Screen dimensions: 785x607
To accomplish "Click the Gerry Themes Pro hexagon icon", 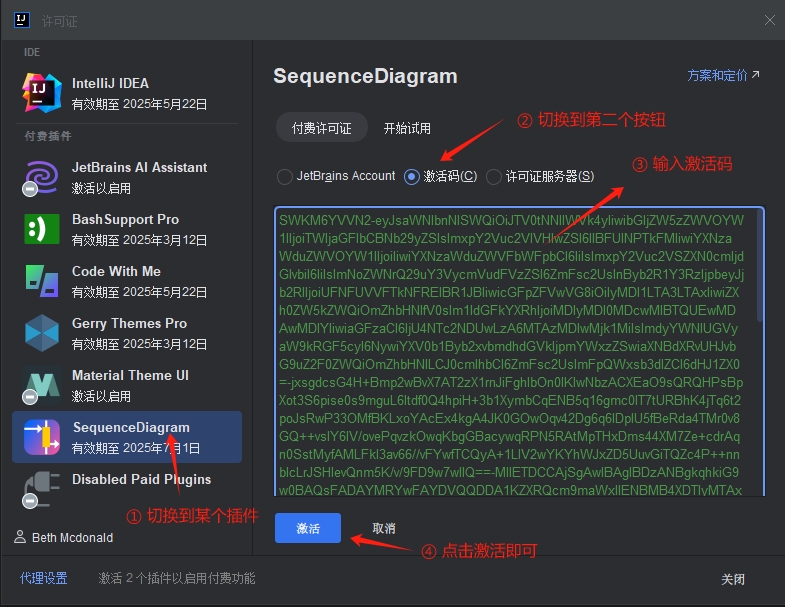I will pos(42,333).
